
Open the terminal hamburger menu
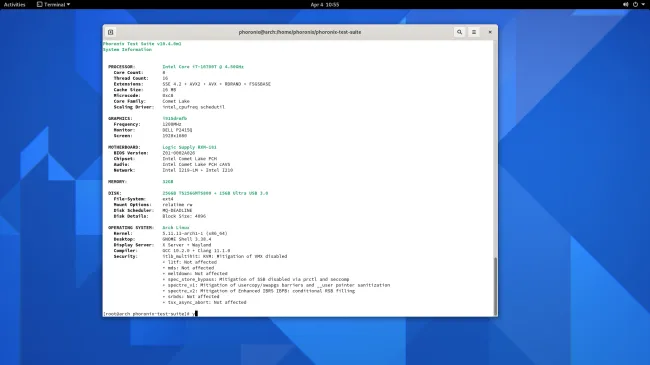click(474, 32)
